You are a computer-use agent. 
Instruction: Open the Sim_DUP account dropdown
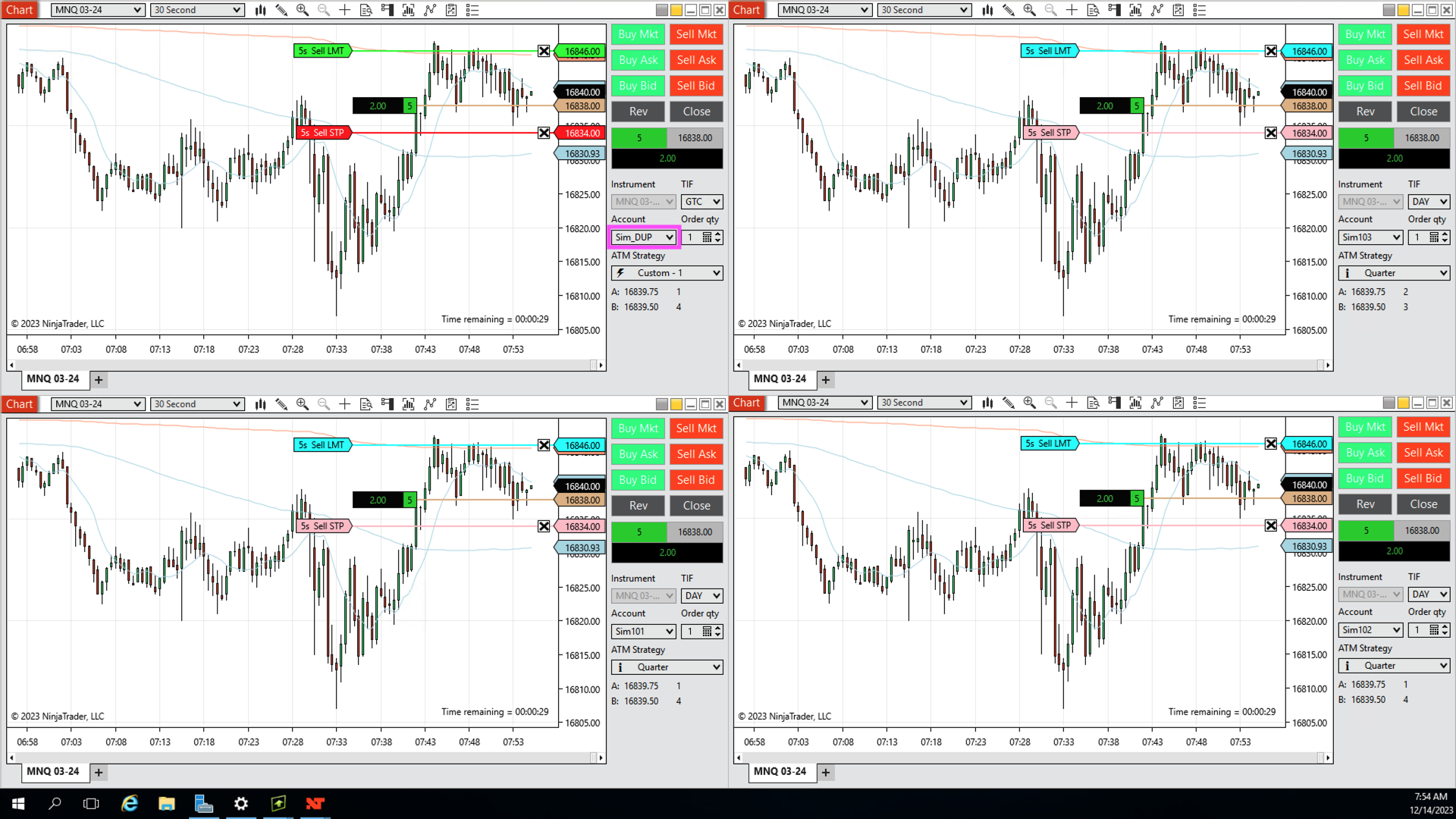[x=643, y=237]
